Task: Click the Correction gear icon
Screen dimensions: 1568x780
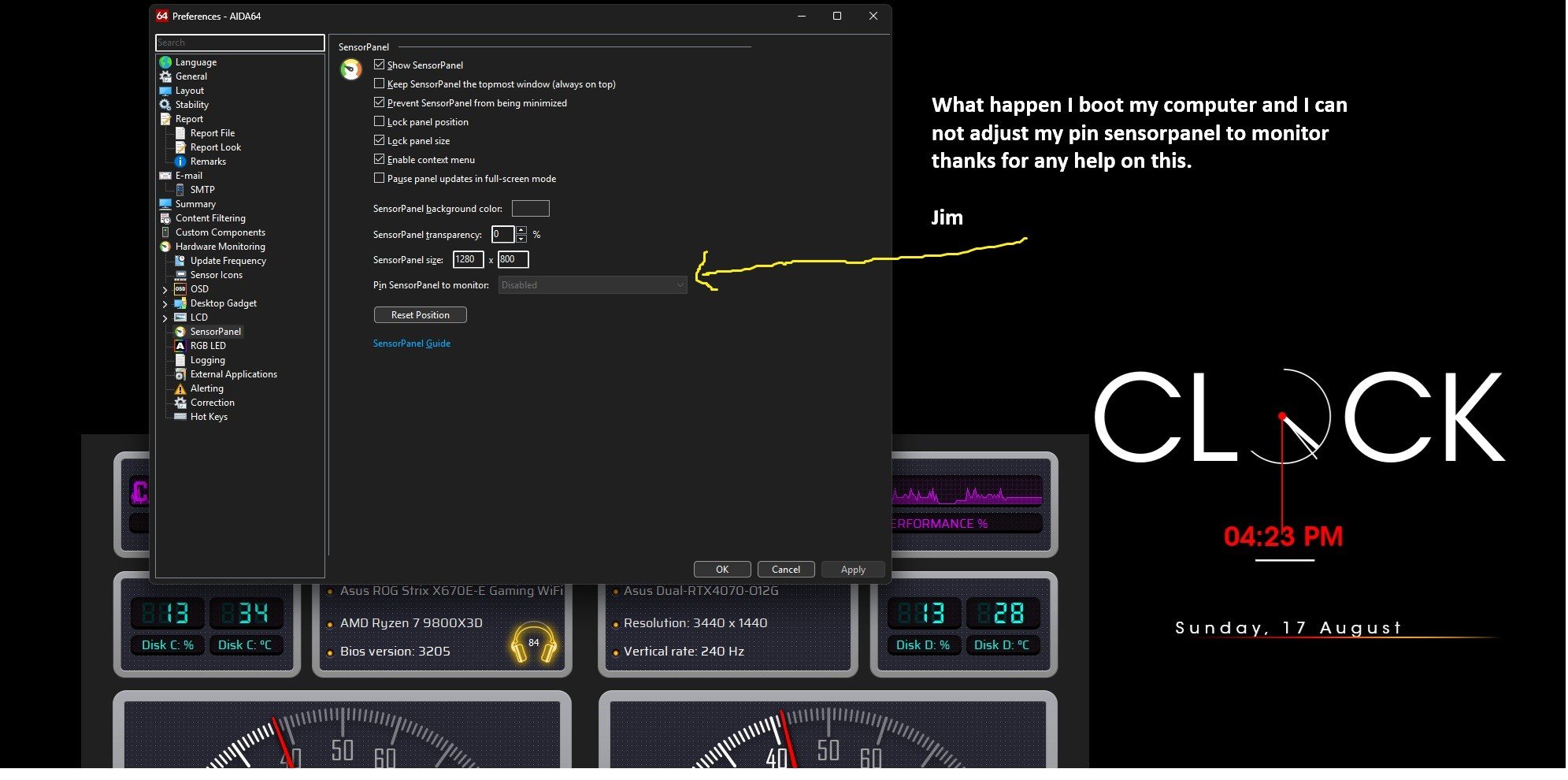Action: (x=180, y=403)
